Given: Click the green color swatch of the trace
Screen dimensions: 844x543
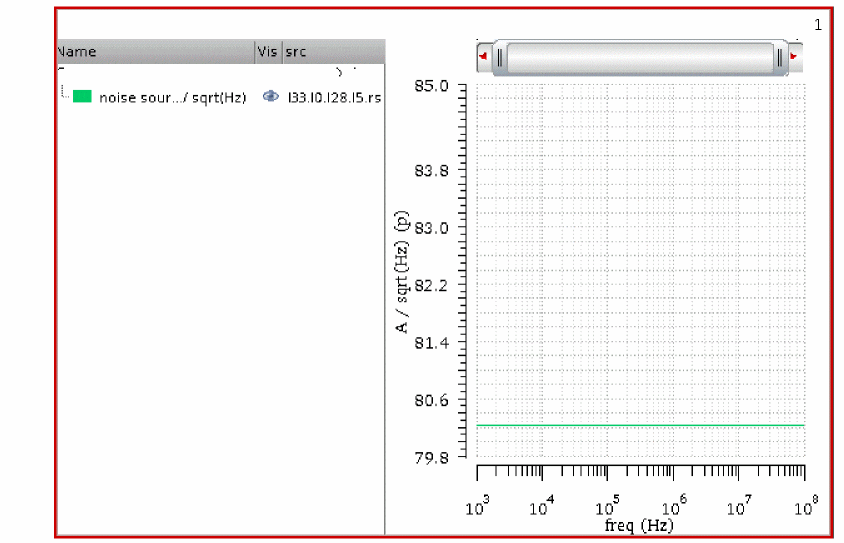Looking at the screenshot, I should coord(82,96).
